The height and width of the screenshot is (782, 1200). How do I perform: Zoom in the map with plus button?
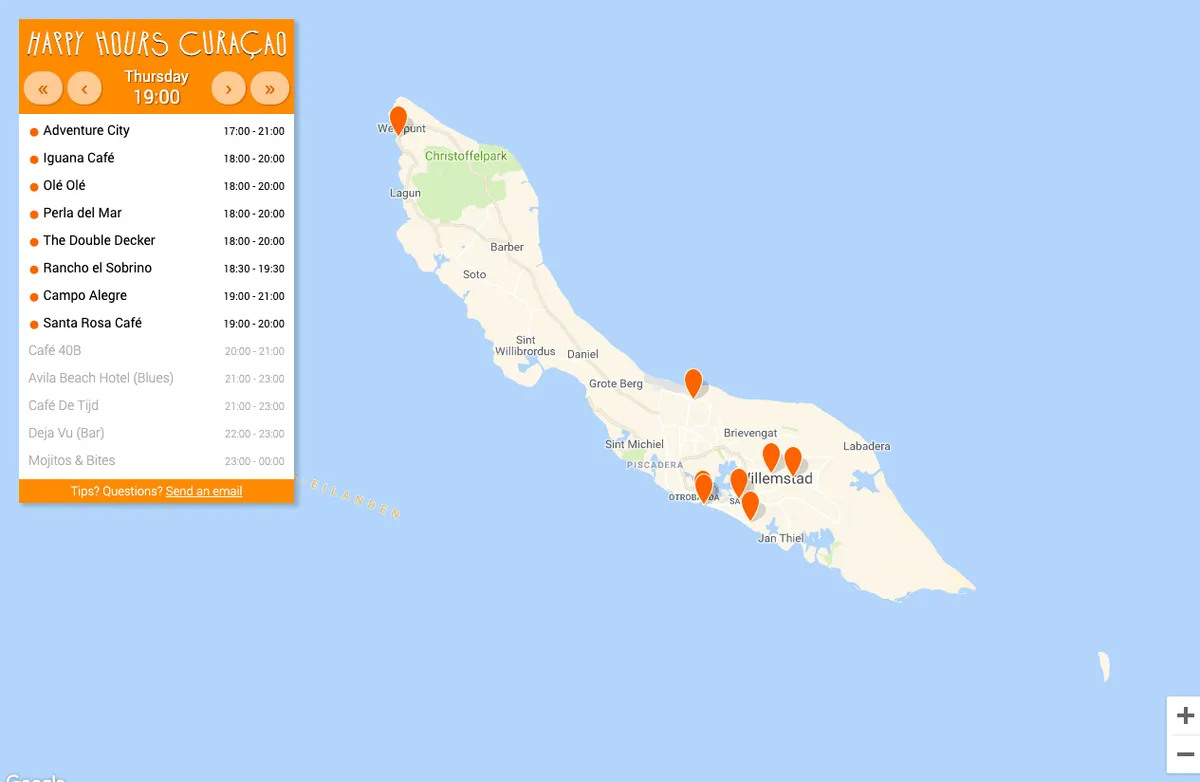(1185, 716)
